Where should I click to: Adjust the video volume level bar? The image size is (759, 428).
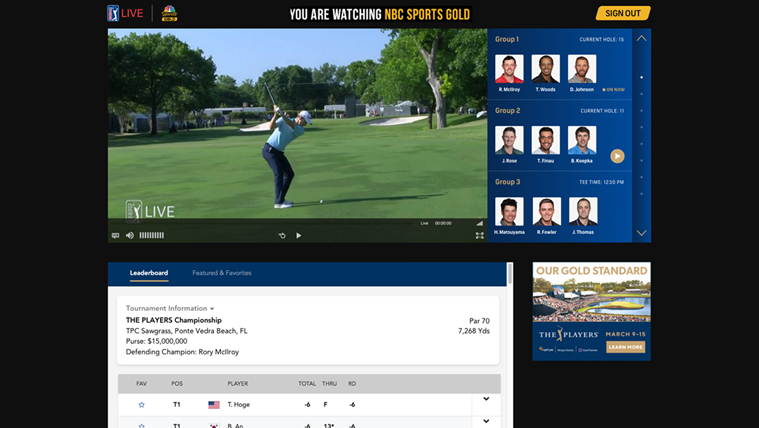click(152, 235)
